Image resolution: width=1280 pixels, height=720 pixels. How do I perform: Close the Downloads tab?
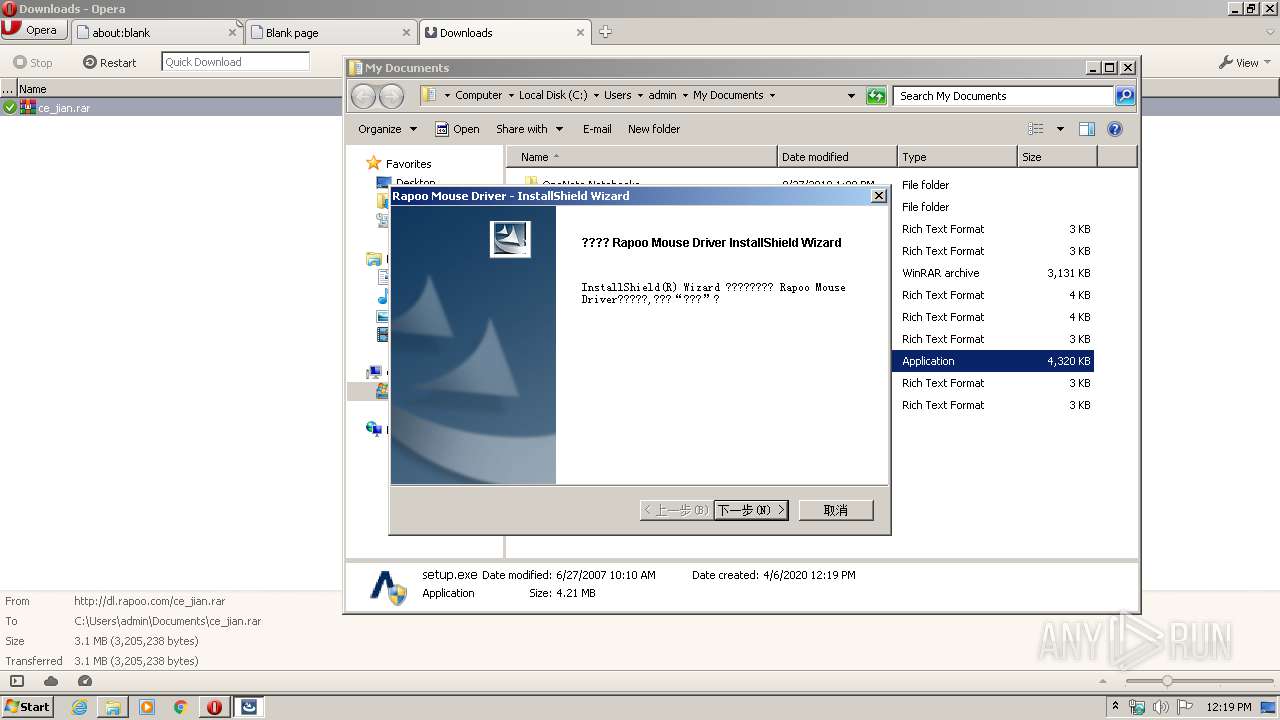580,33
